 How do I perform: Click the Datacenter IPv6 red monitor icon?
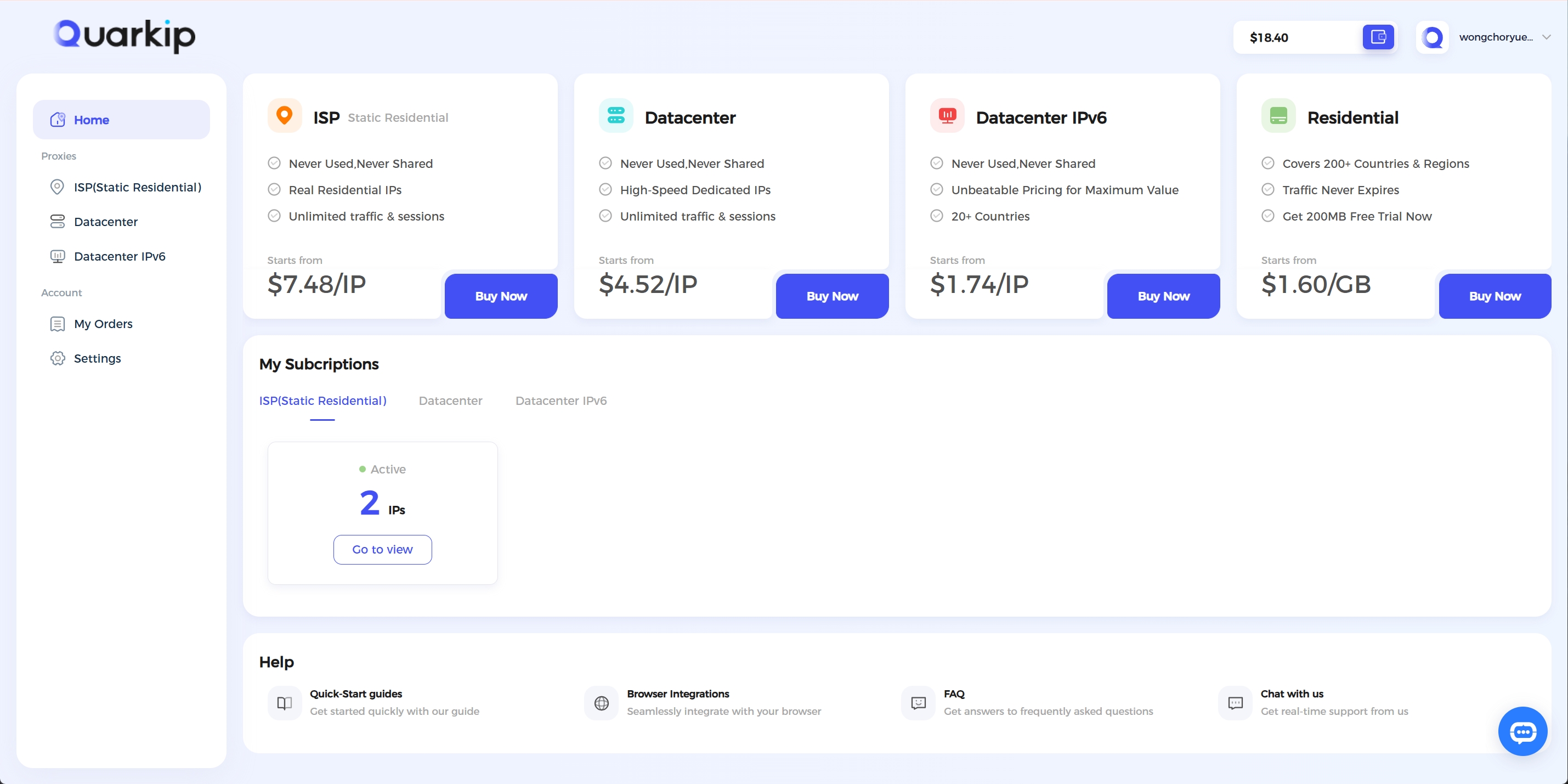click(947, 115)
